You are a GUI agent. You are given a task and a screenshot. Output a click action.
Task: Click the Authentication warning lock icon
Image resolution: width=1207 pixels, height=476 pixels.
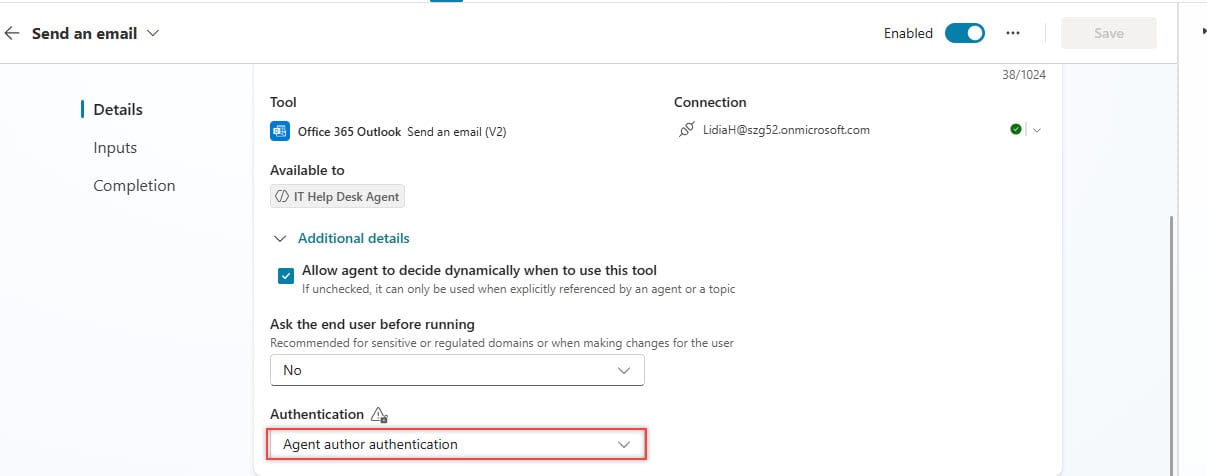click(x=378, y=415)
